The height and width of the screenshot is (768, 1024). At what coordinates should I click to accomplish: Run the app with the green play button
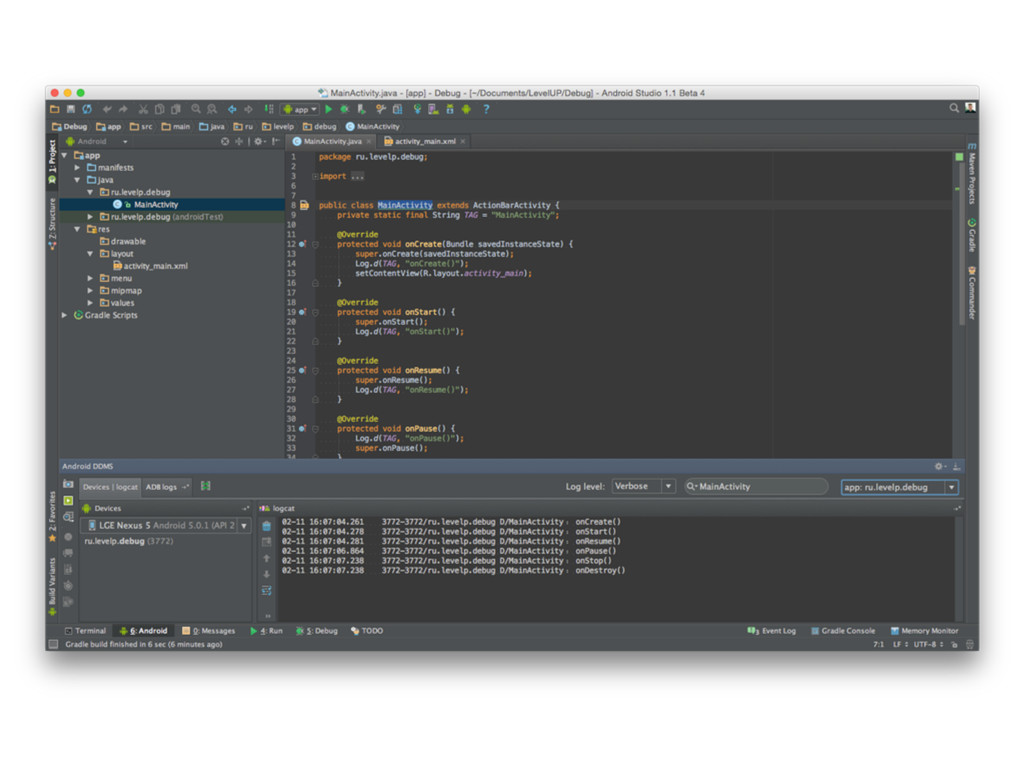[328, 109]
